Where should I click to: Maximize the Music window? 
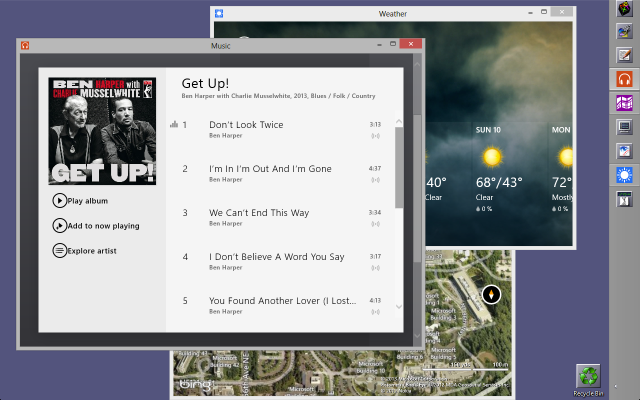tap(393, 44)
